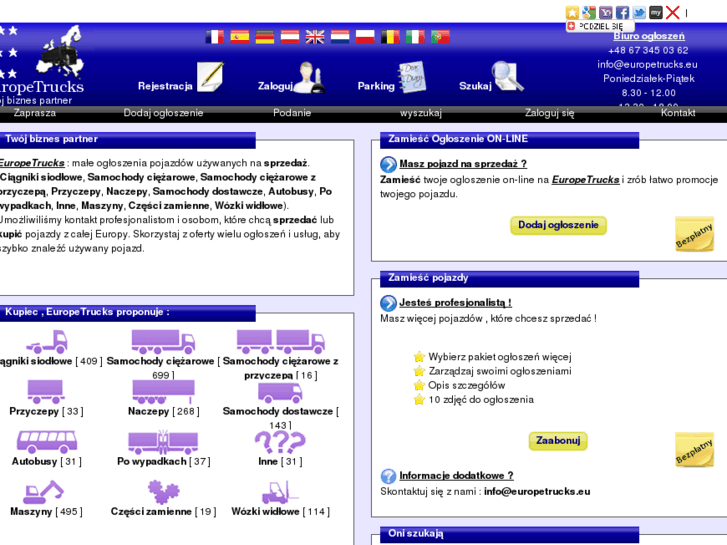727x545 pixels.
Task: Close share bar with red X
Action: click(672, 13)
